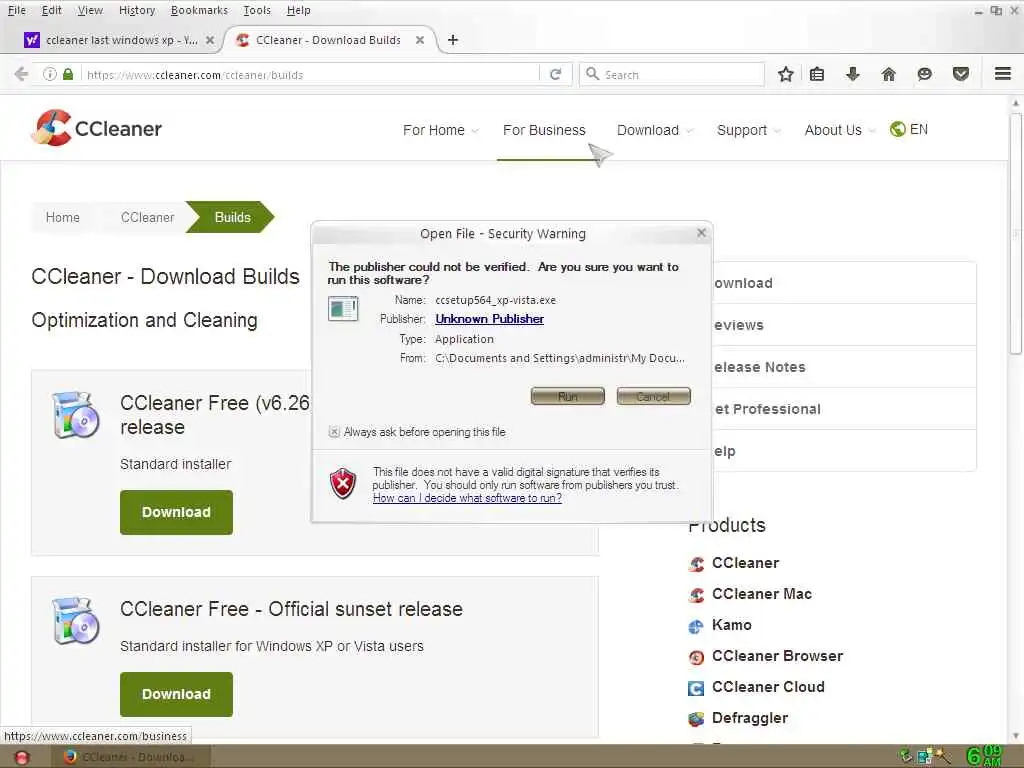This screenshot has height=768, width=1024.
Task: Open the Edit menu
Action: point(51,10)
